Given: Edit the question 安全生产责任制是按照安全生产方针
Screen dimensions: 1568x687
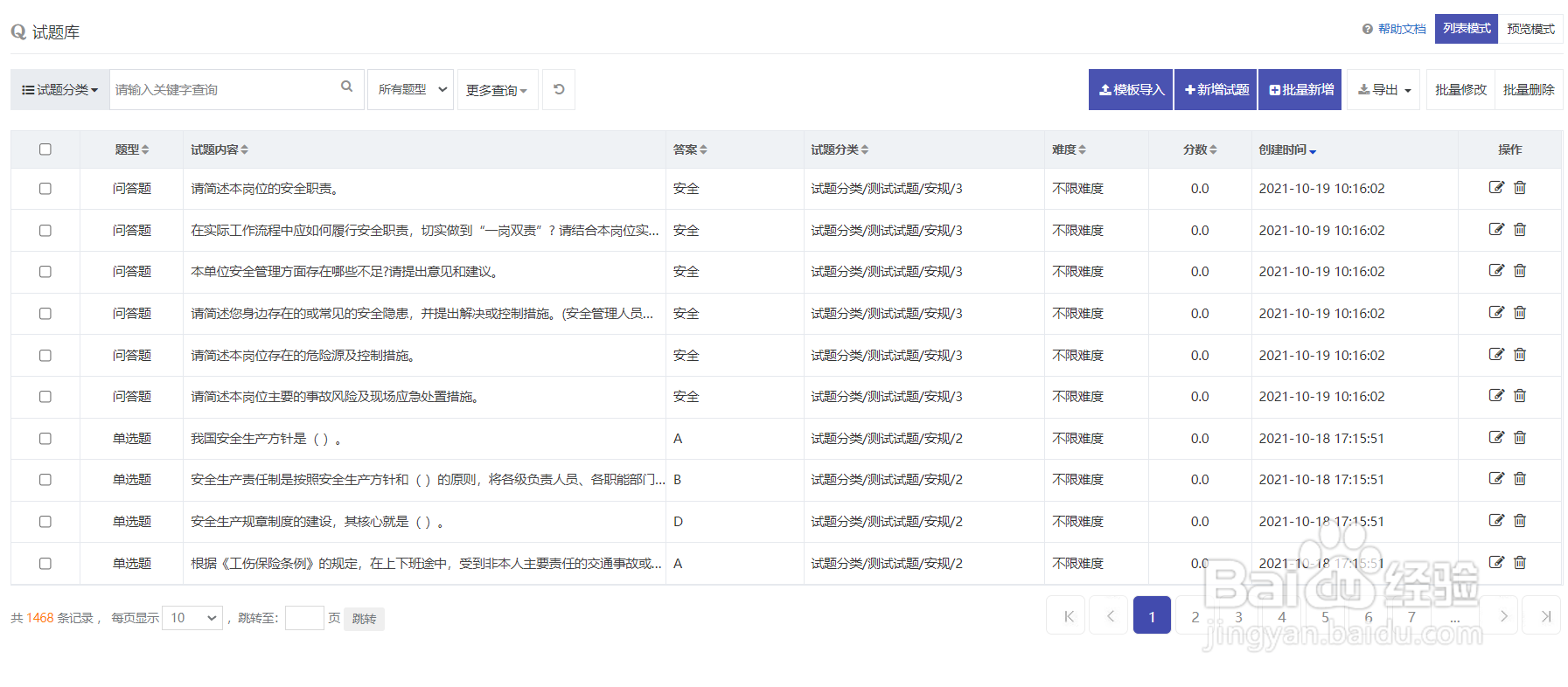Looking at the screenshot, I should (x=1496, y=478).
